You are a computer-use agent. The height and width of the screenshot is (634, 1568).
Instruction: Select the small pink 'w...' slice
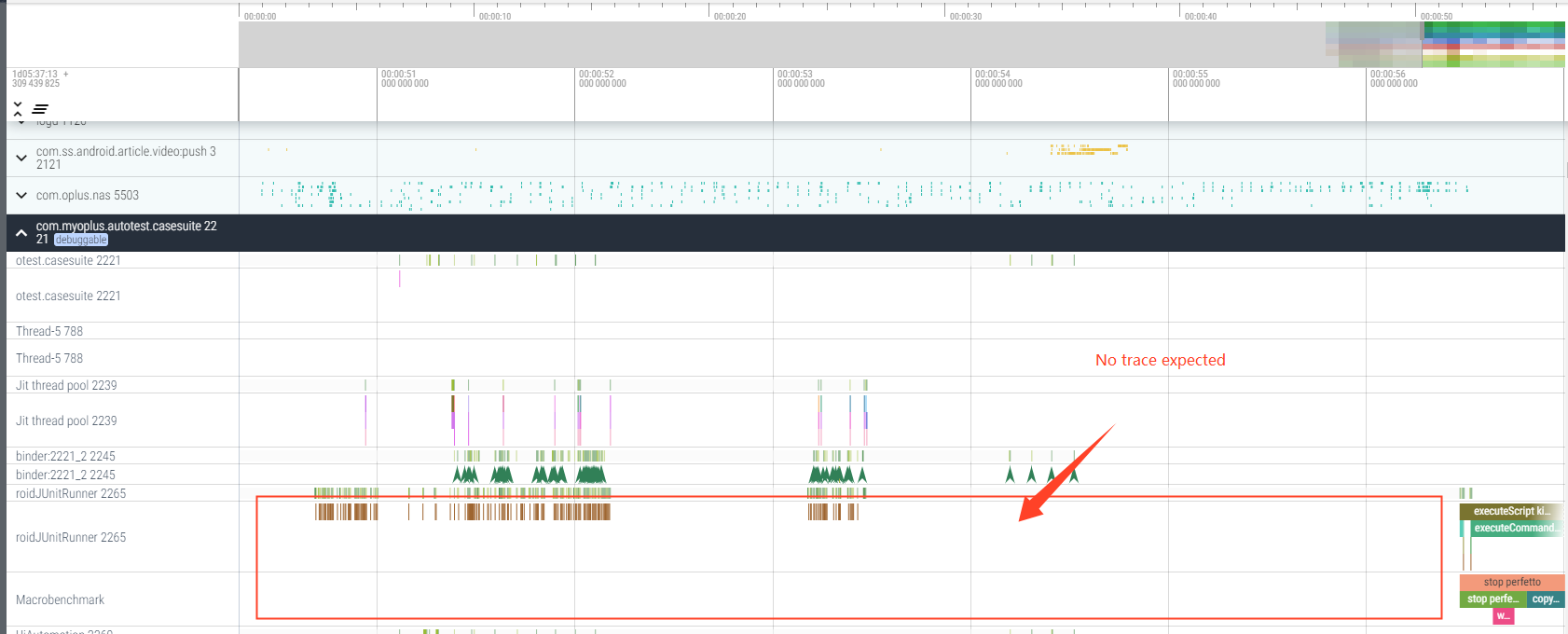click(1503, 615)
